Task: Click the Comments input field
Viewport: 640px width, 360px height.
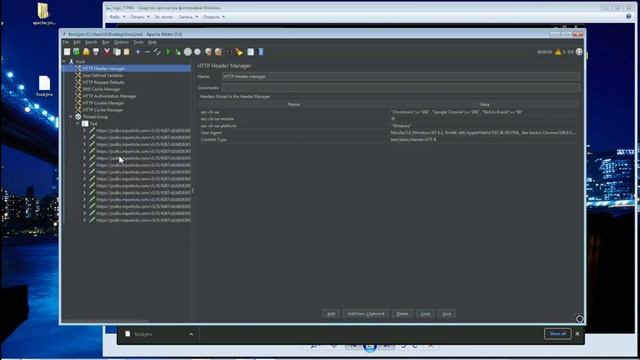Action: 400,88
